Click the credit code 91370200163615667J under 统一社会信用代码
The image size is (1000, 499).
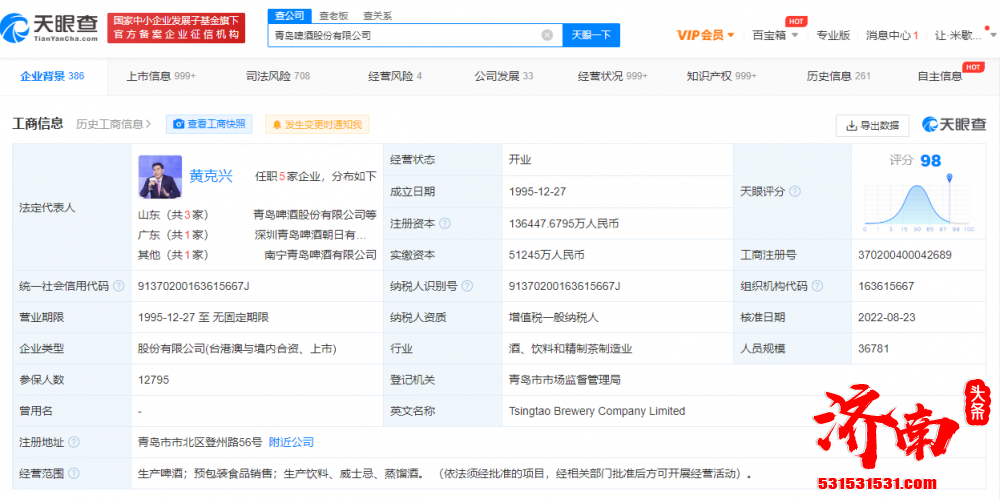pos(193,286)
